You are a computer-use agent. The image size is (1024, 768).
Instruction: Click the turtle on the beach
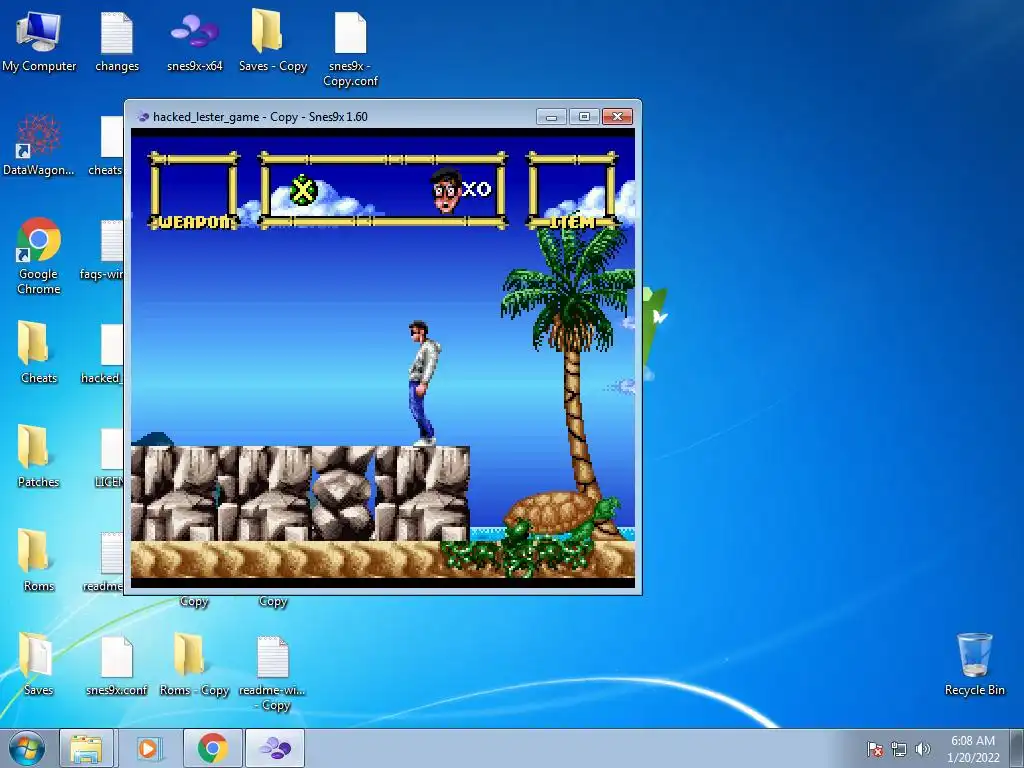click(x=562, y=515)
